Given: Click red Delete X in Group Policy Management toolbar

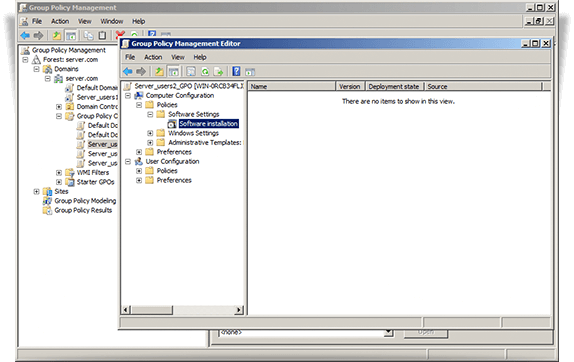Looking at the screenshot, I should 120,35.
